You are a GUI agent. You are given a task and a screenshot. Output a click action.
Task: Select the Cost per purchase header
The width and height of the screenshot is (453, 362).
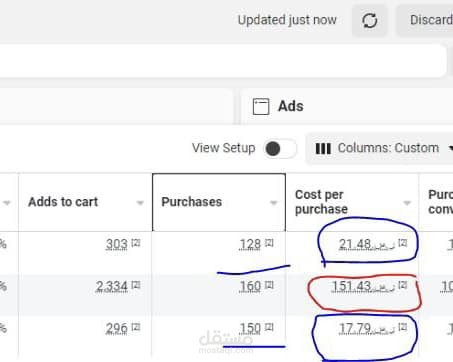click(x=321, y=202)
